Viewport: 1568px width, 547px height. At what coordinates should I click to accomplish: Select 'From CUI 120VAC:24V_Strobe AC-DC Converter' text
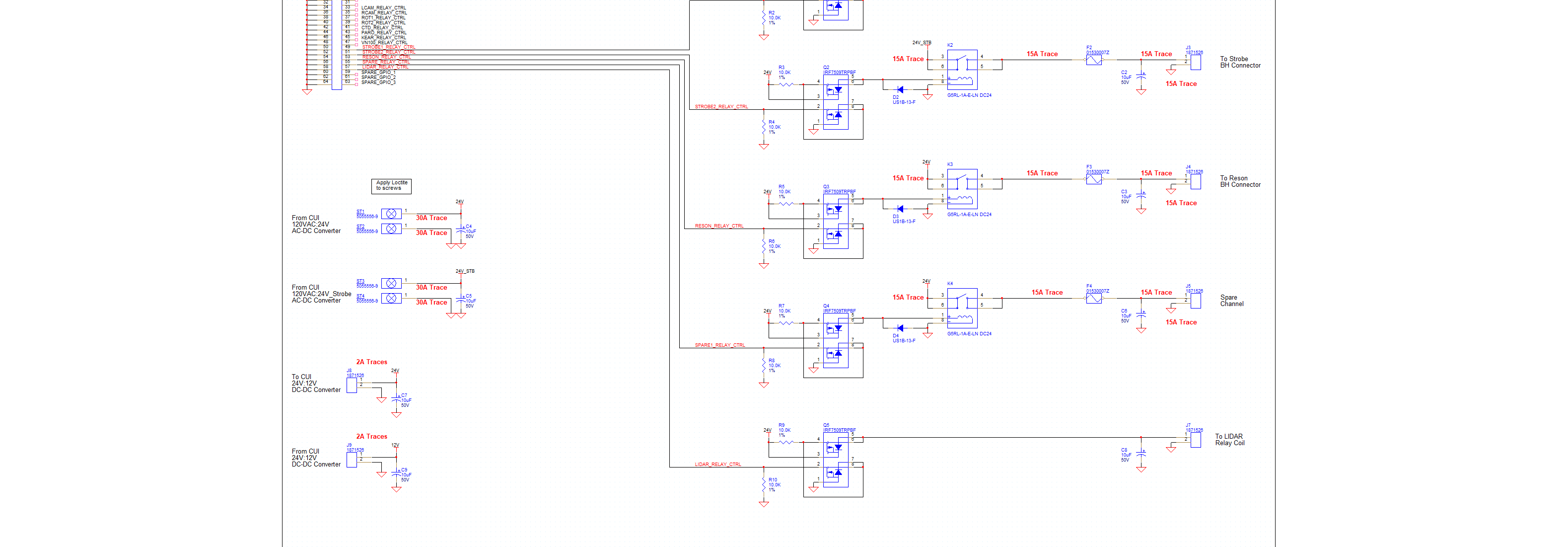coord(321,294)
